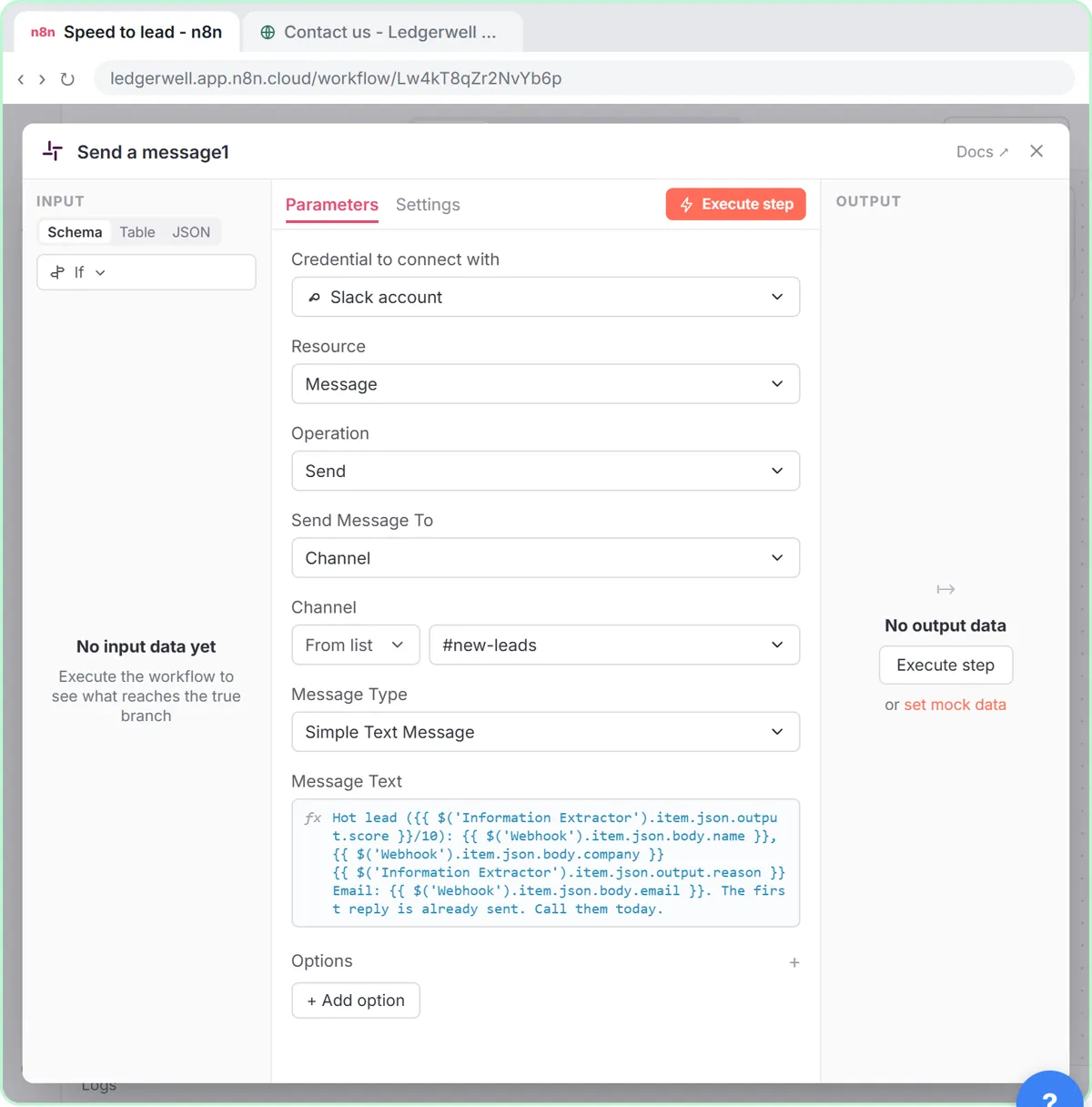Click the orange Execute step button
Viewport: 1092px width, 1107px height.
[x=736, y=204]
